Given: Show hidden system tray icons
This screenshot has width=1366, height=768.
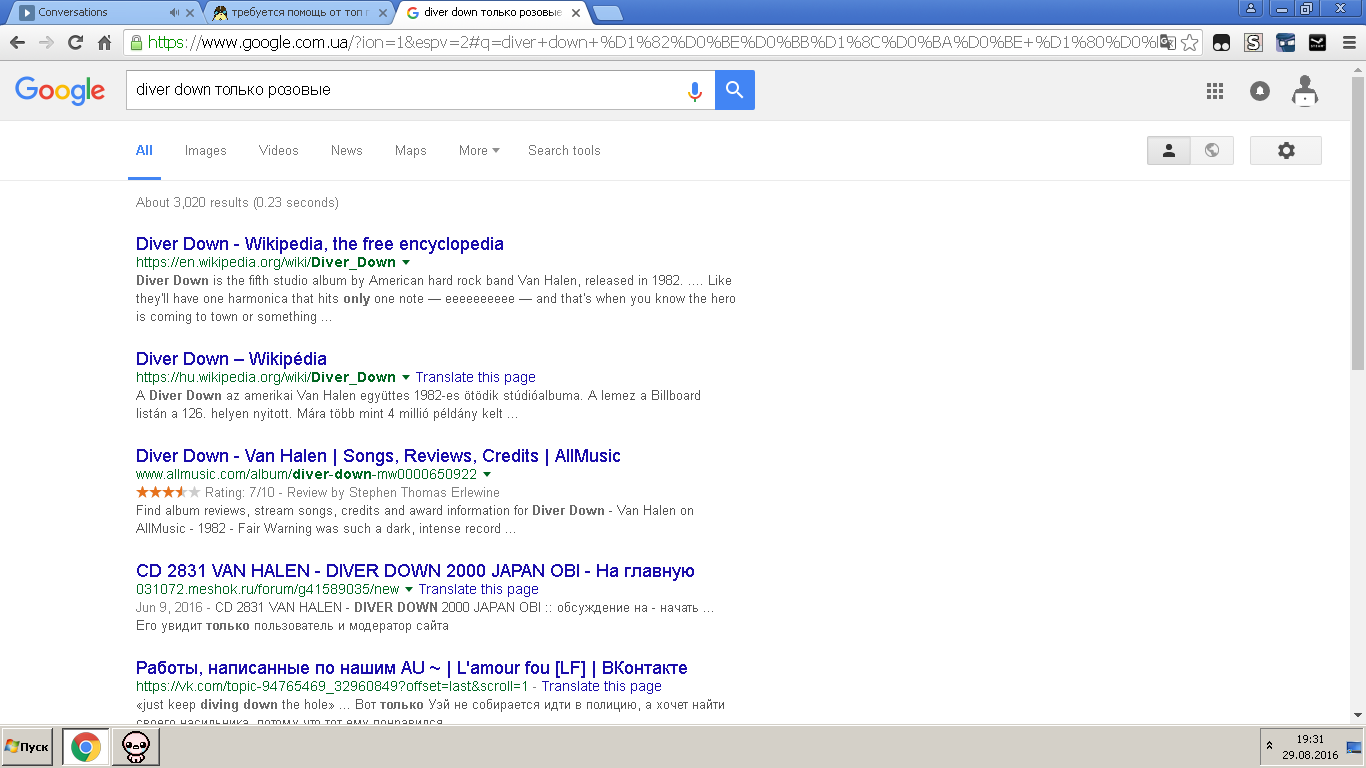Looking at the screenshot, I should (x=1269, y=747).
